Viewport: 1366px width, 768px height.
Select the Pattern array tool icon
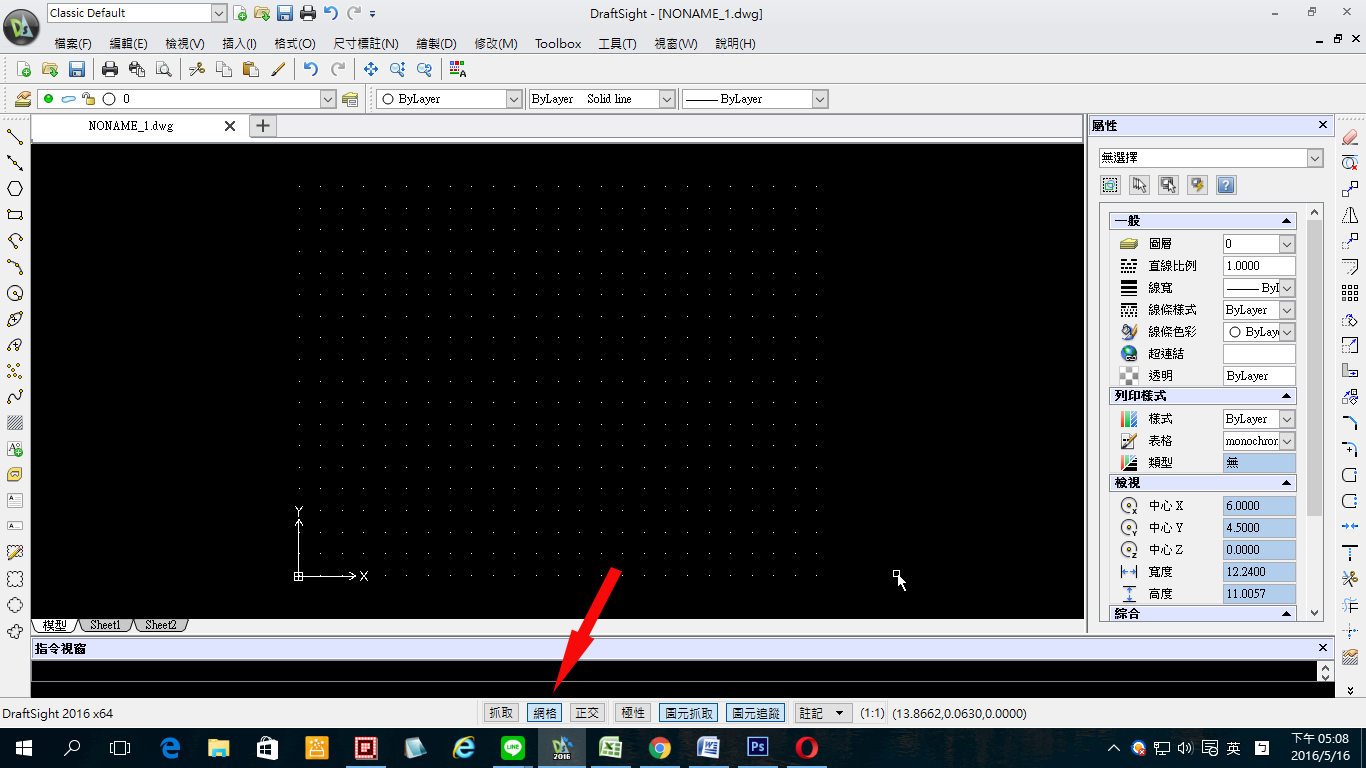tap(1350, 293)
